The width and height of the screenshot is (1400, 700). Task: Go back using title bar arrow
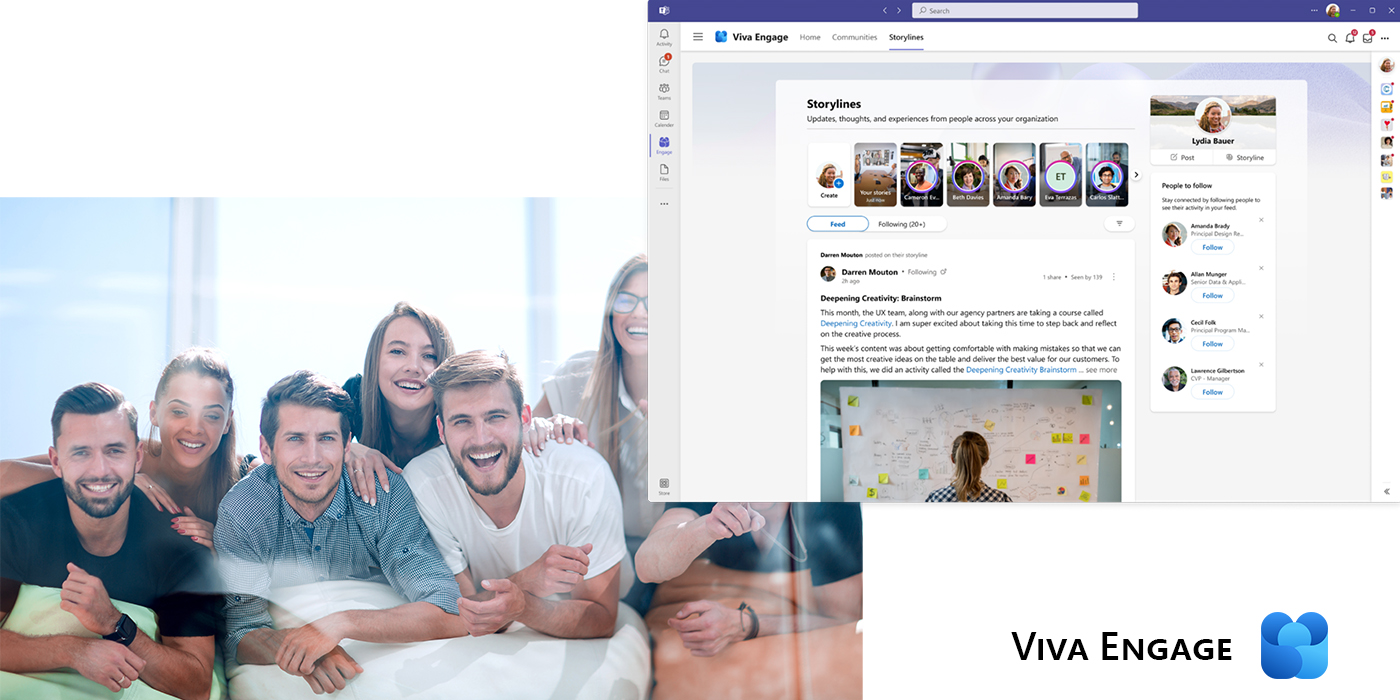coord(884,10)
